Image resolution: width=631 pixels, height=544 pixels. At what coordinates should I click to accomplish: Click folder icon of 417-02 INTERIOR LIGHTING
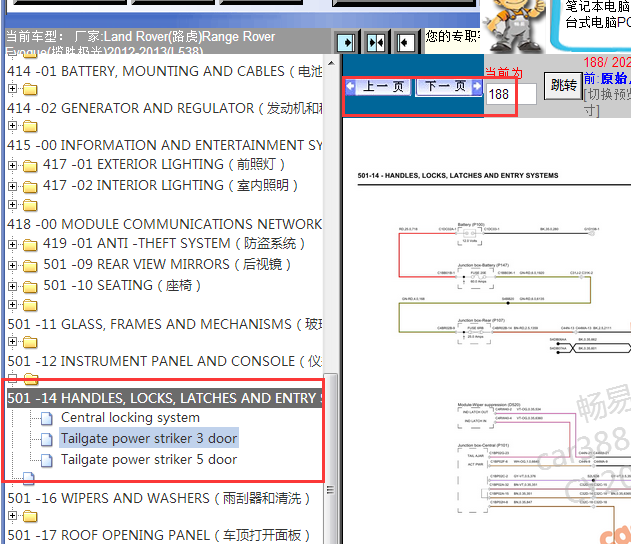coord(30,187)
